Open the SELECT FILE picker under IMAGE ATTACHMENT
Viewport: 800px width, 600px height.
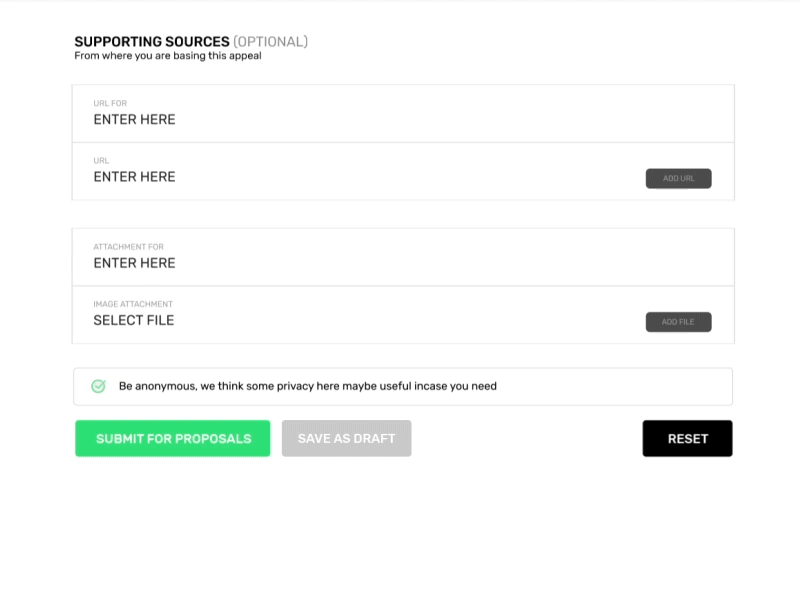[x=134, y=320]
